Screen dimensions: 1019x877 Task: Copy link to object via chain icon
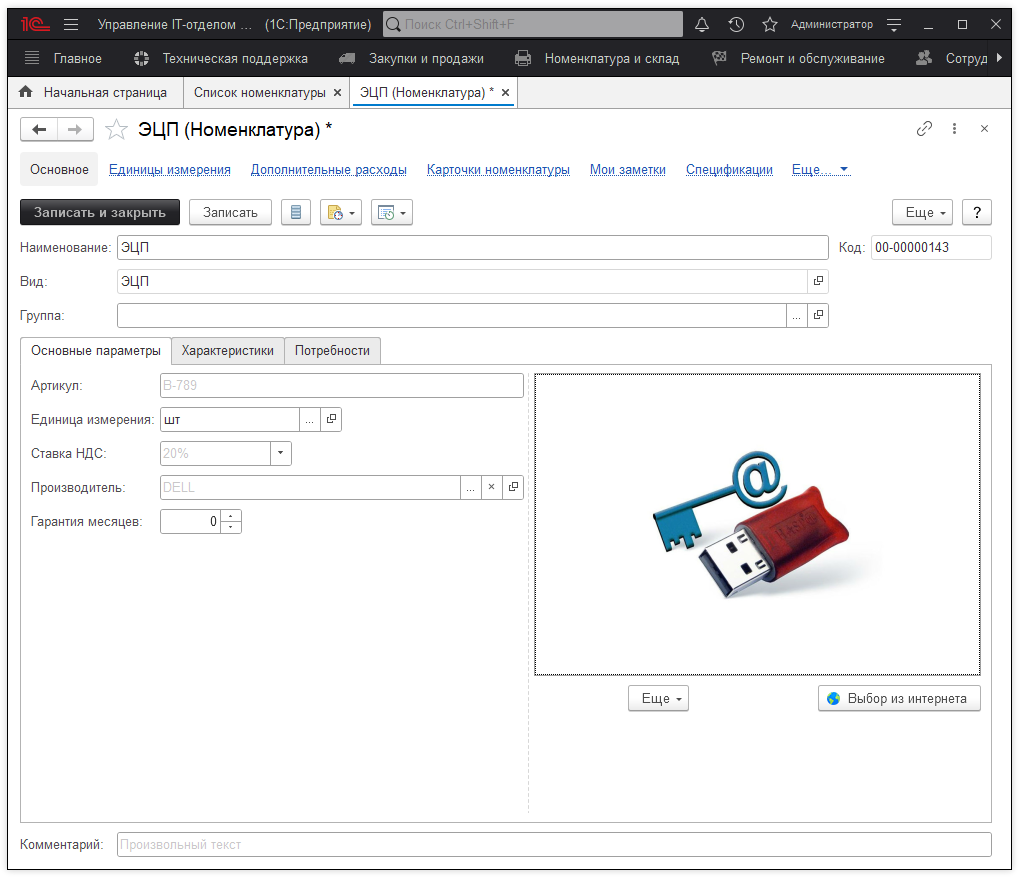(x=924, y=129)
